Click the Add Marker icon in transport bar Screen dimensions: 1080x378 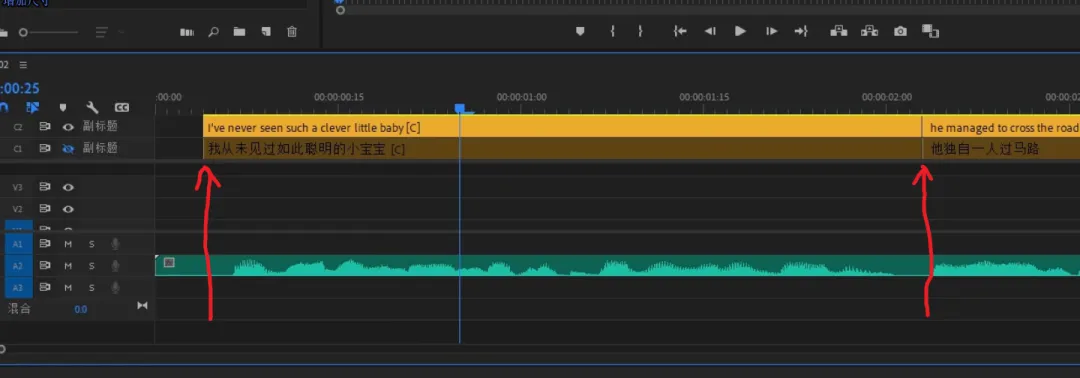pos(580,31)
